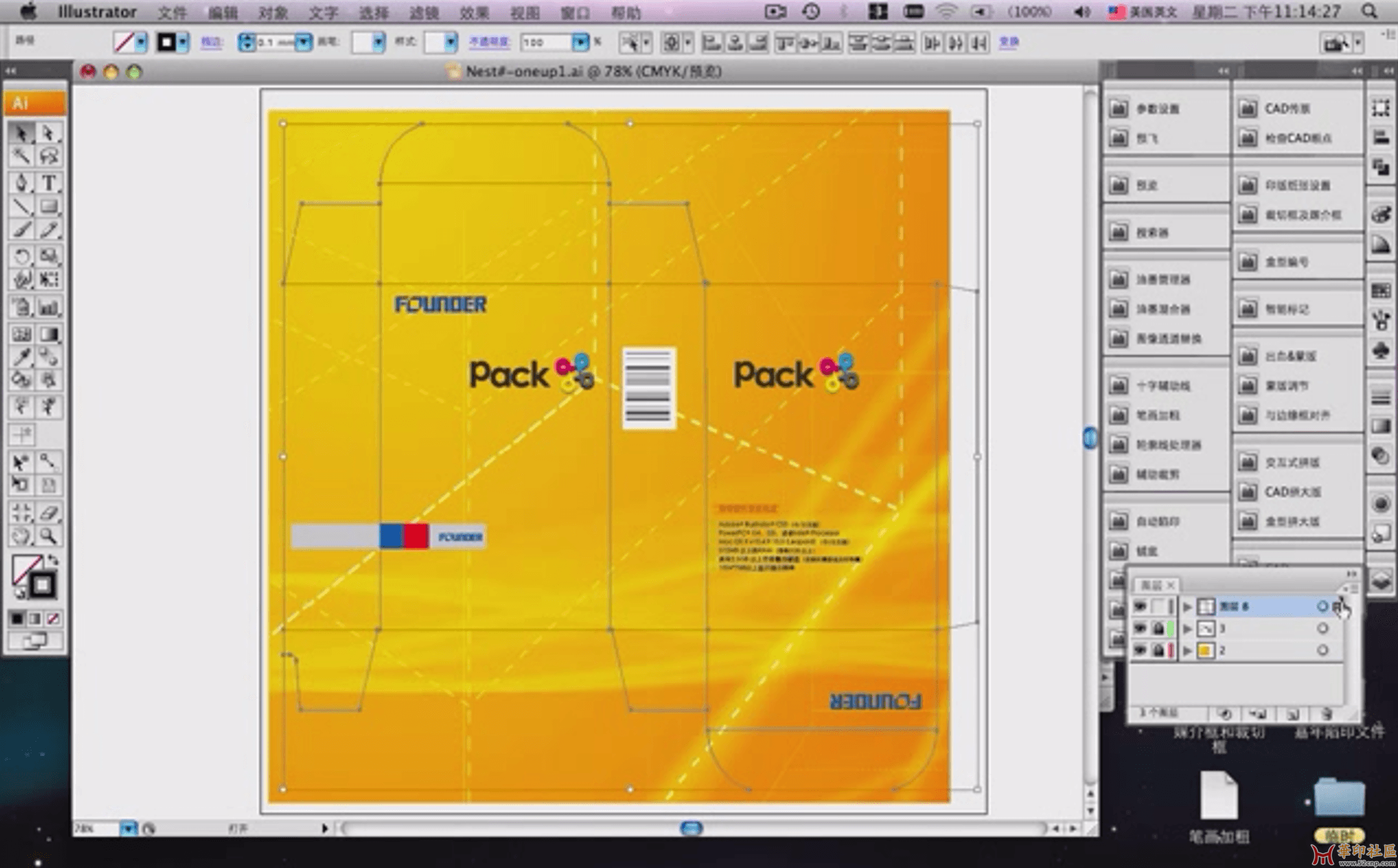The image size is (1398, 868).
Task: Select the Selection (black arrow) tool
Action: (21, 132)
